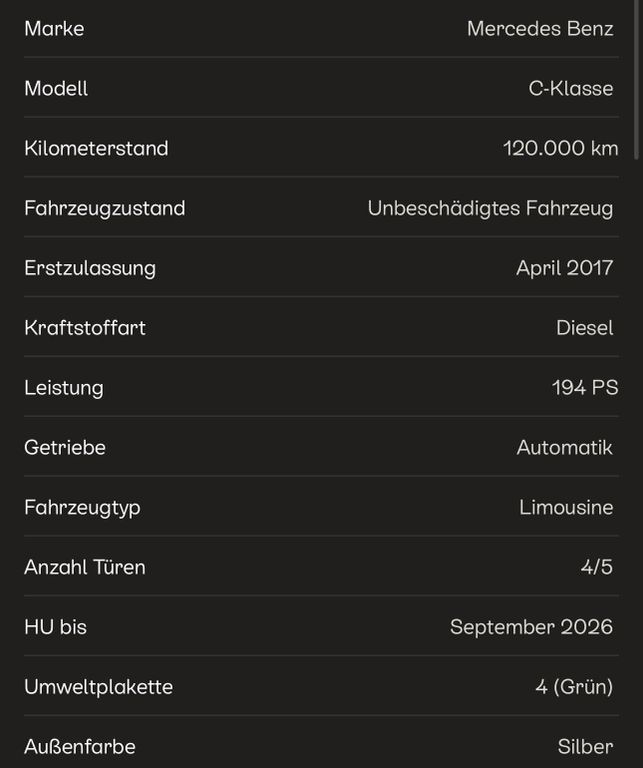Click the Anzahl Türen label
Screen dimensions: 643x768
point(85,568)
